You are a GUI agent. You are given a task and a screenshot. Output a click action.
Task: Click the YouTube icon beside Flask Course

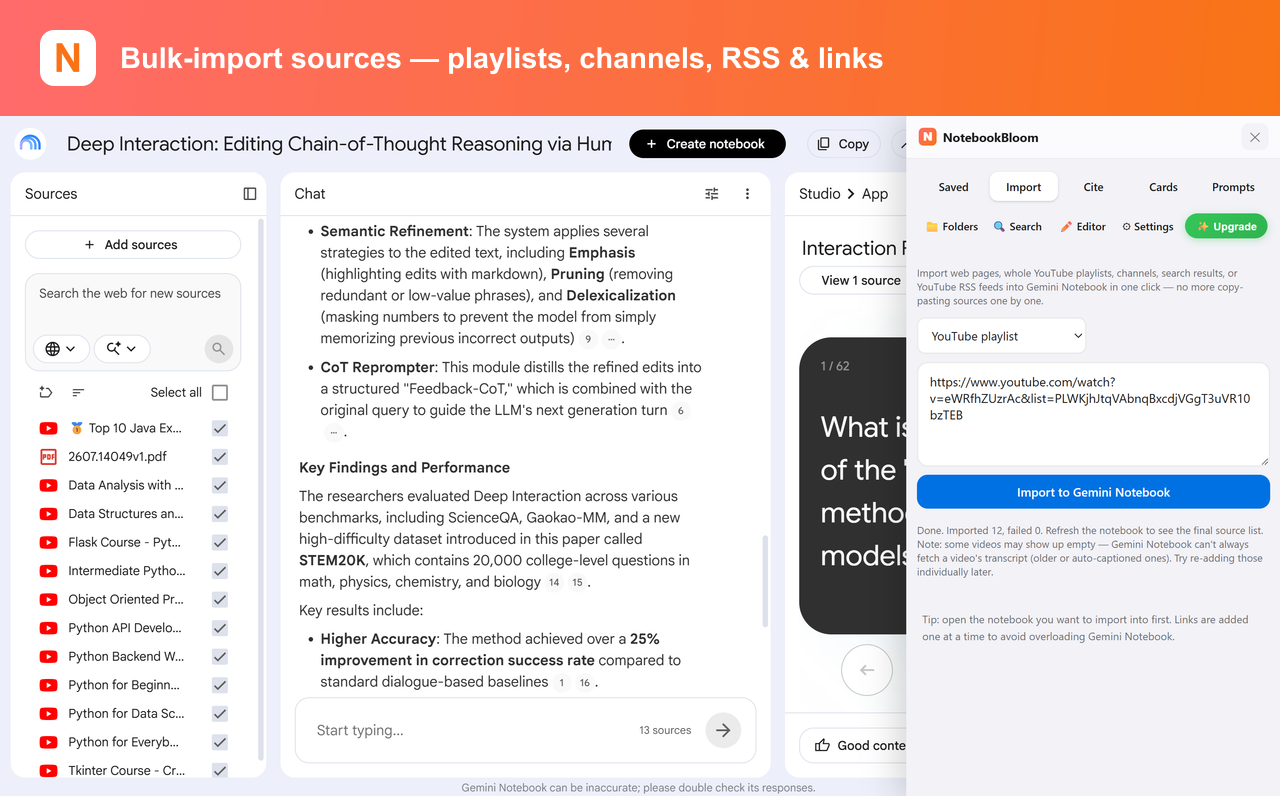(x=48, y=542)
